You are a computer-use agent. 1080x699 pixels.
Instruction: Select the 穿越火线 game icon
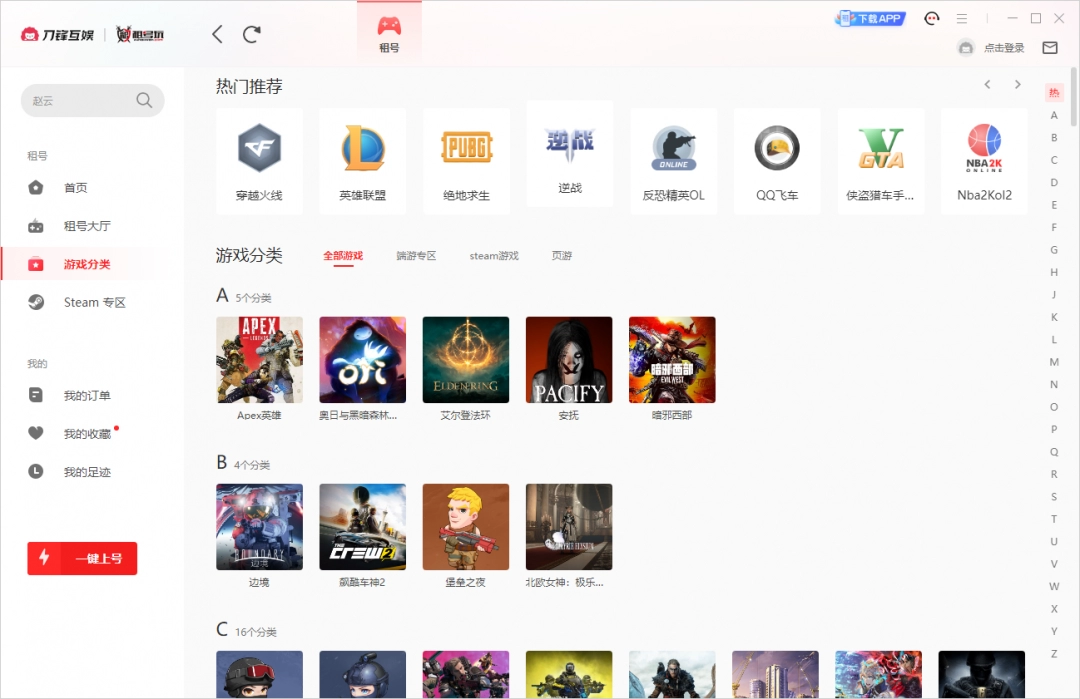259,150
